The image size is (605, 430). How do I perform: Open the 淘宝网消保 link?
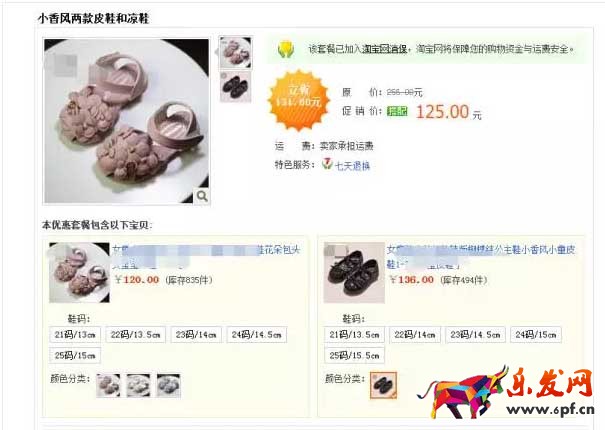(x=385, y=49)
